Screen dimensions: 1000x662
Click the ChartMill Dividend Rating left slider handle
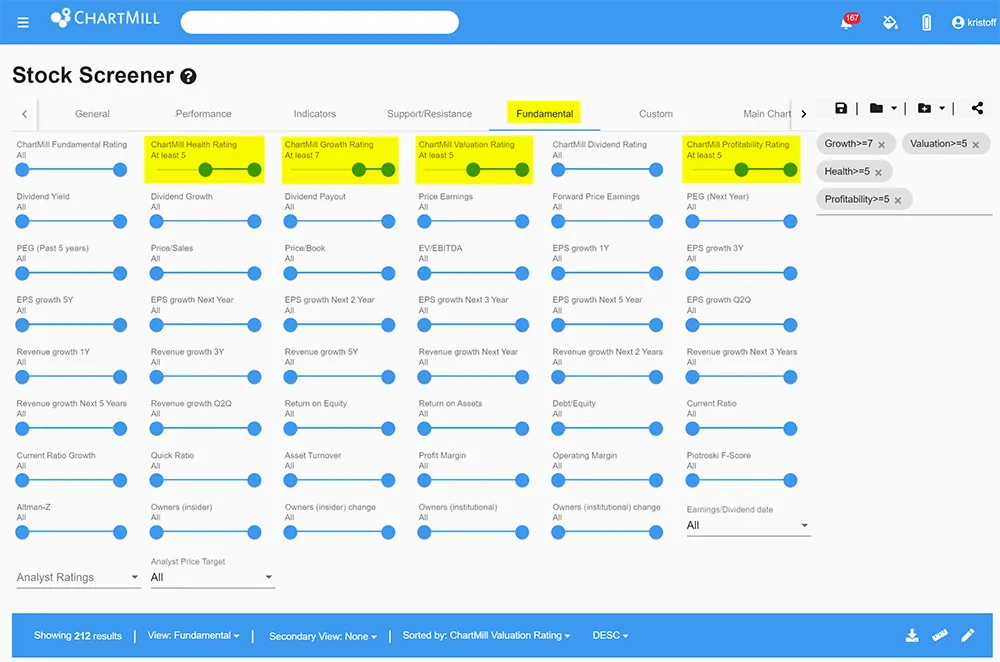coord(559,170)
